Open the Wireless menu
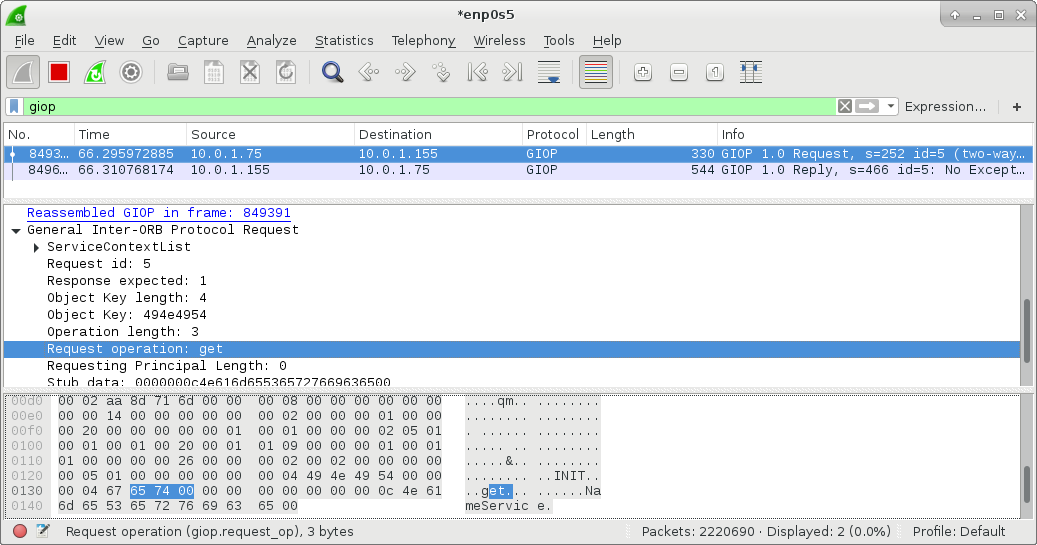Screen dimensions: 1037x545 pos(499,40)
